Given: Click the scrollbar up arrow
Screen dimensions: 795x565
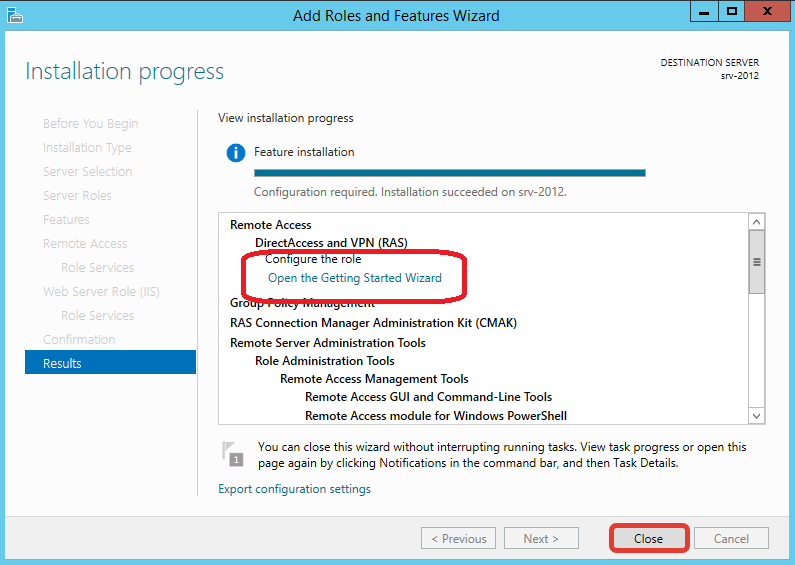Looking at the screenshot, I should 756,222.
